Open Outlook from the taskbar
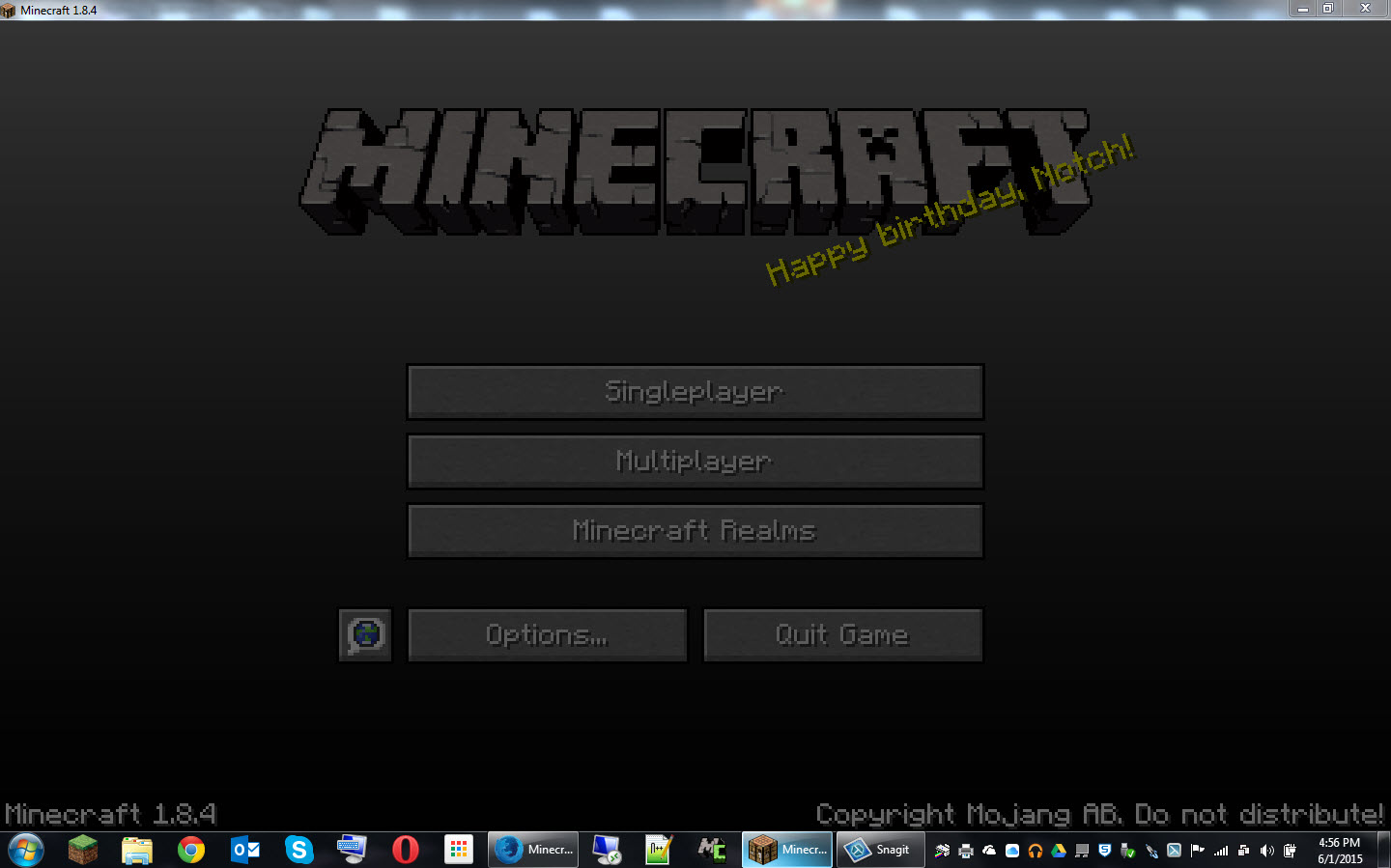 [245, 850]
